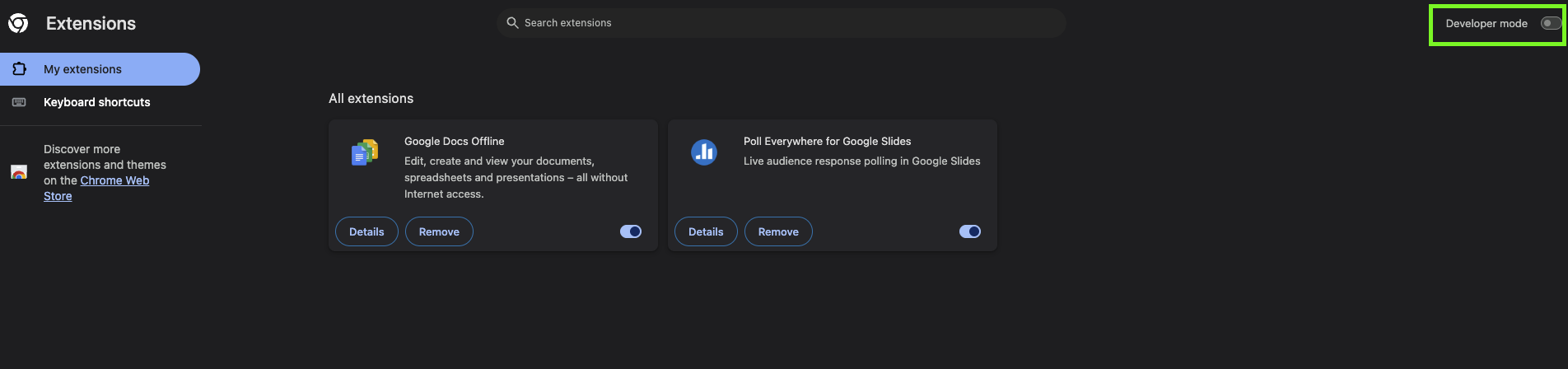The height and width of the screenshot is (369, 1568).
Task: Click the Poll Everywhere extension icon
Action: pos(704,152)
